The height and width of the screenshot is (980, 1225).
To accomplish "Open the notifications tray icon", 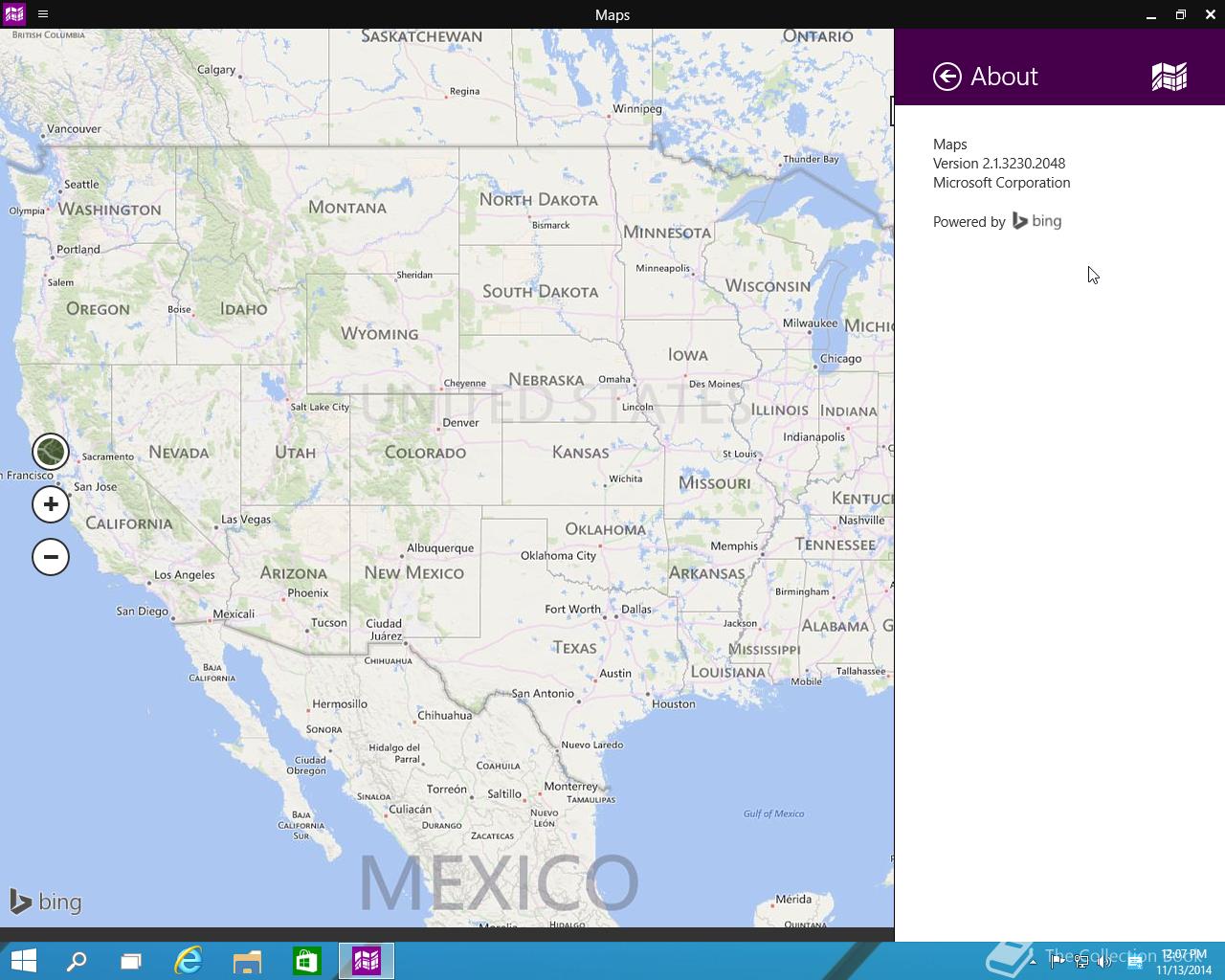I will click(x=1134, y=962).
